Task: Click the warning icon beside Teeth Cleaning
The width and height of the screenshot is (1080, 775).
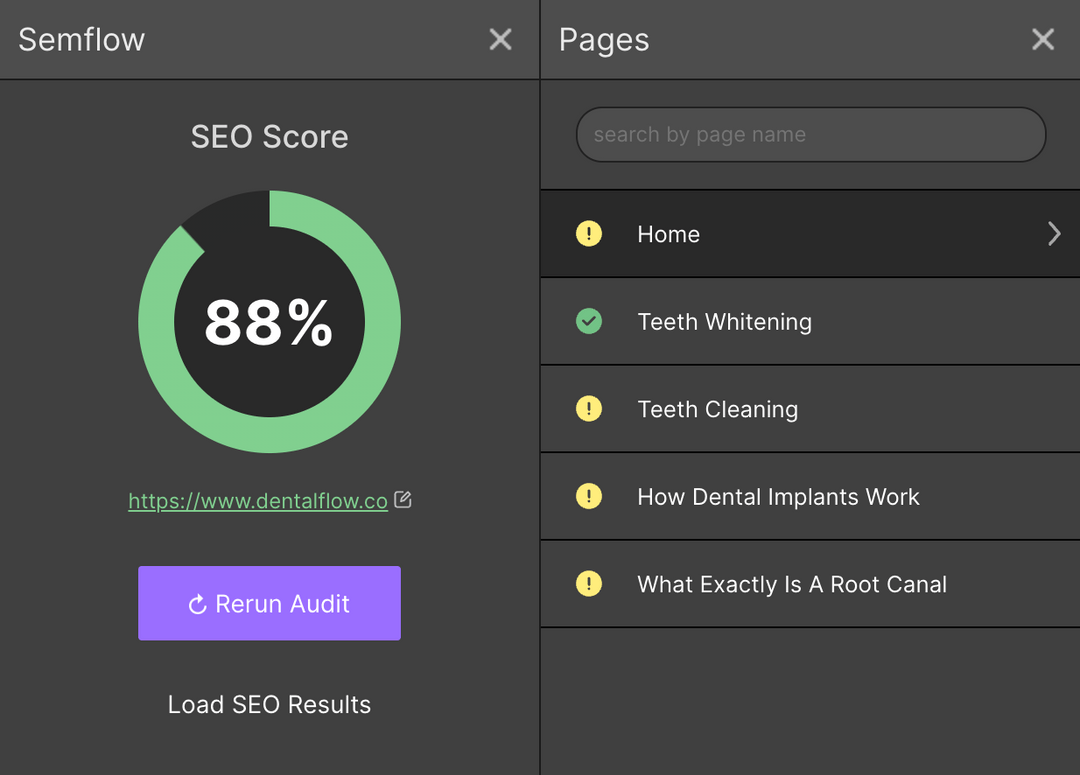Action: pyautogui.click(x=589, y=409)
